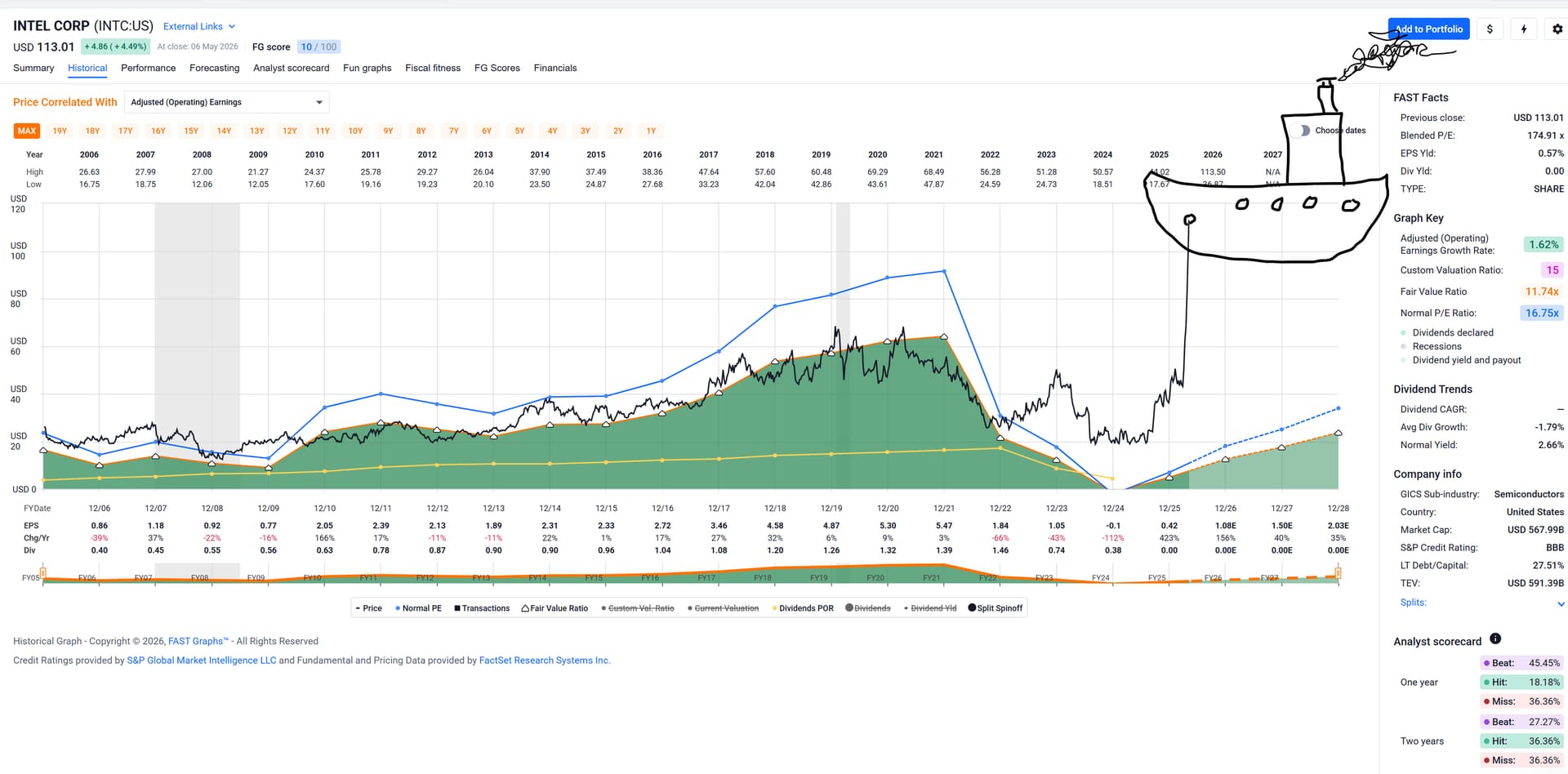Toggle the Price legend line icon
This screenshot has height=774, width=1568.
click(359, 608)
